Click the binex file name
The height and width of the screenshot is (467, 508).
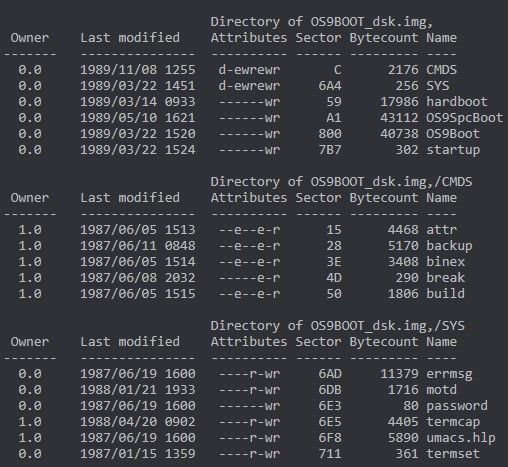tap(445, 262)
